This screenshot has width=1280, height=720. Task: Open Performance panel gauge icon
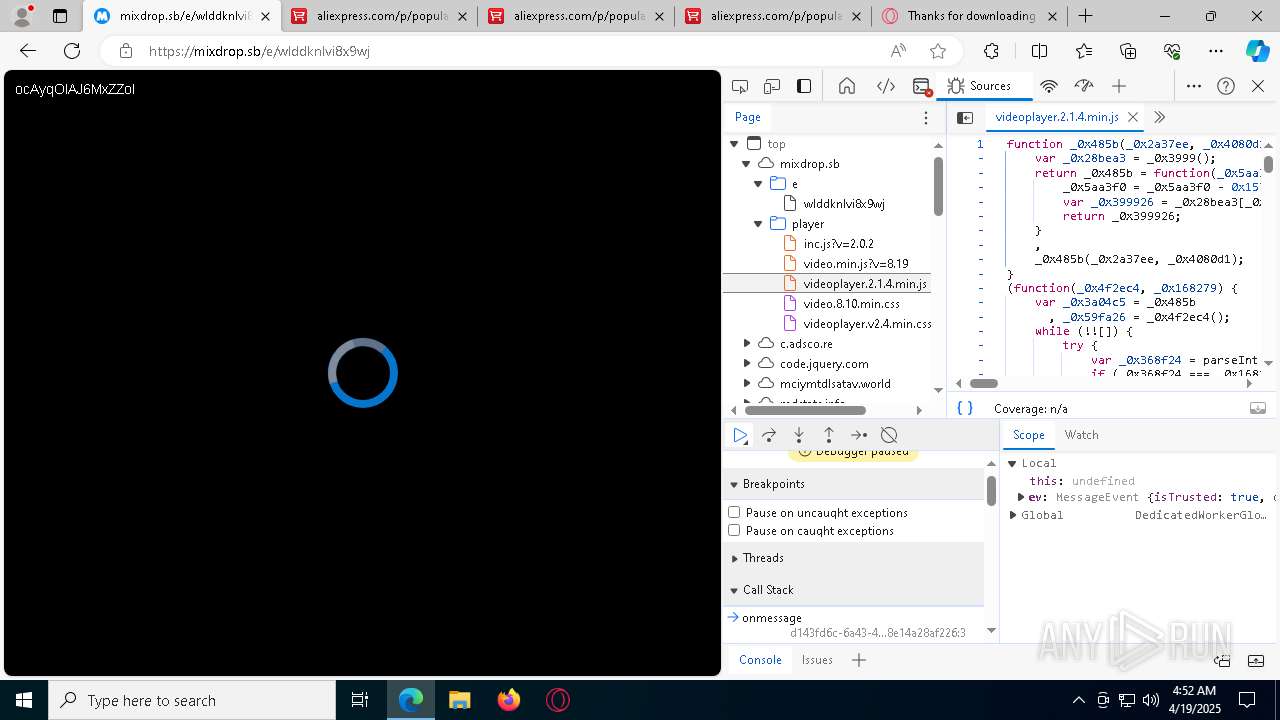coord(1084,86)
